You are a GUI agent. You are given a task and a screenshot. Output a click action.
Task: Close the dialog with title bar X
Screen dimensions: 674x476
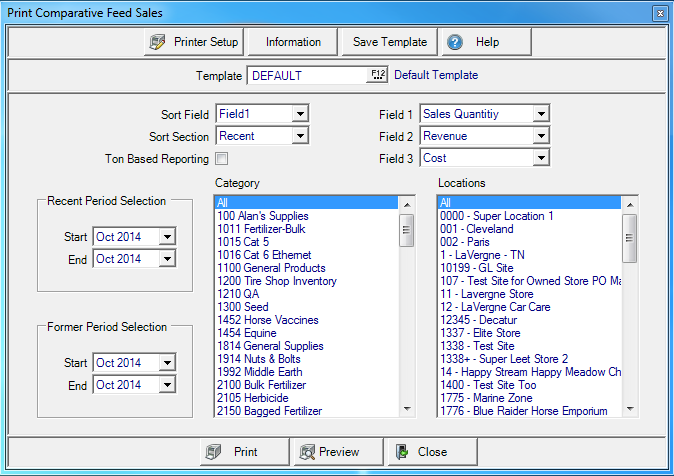click(x=660, y=13)
